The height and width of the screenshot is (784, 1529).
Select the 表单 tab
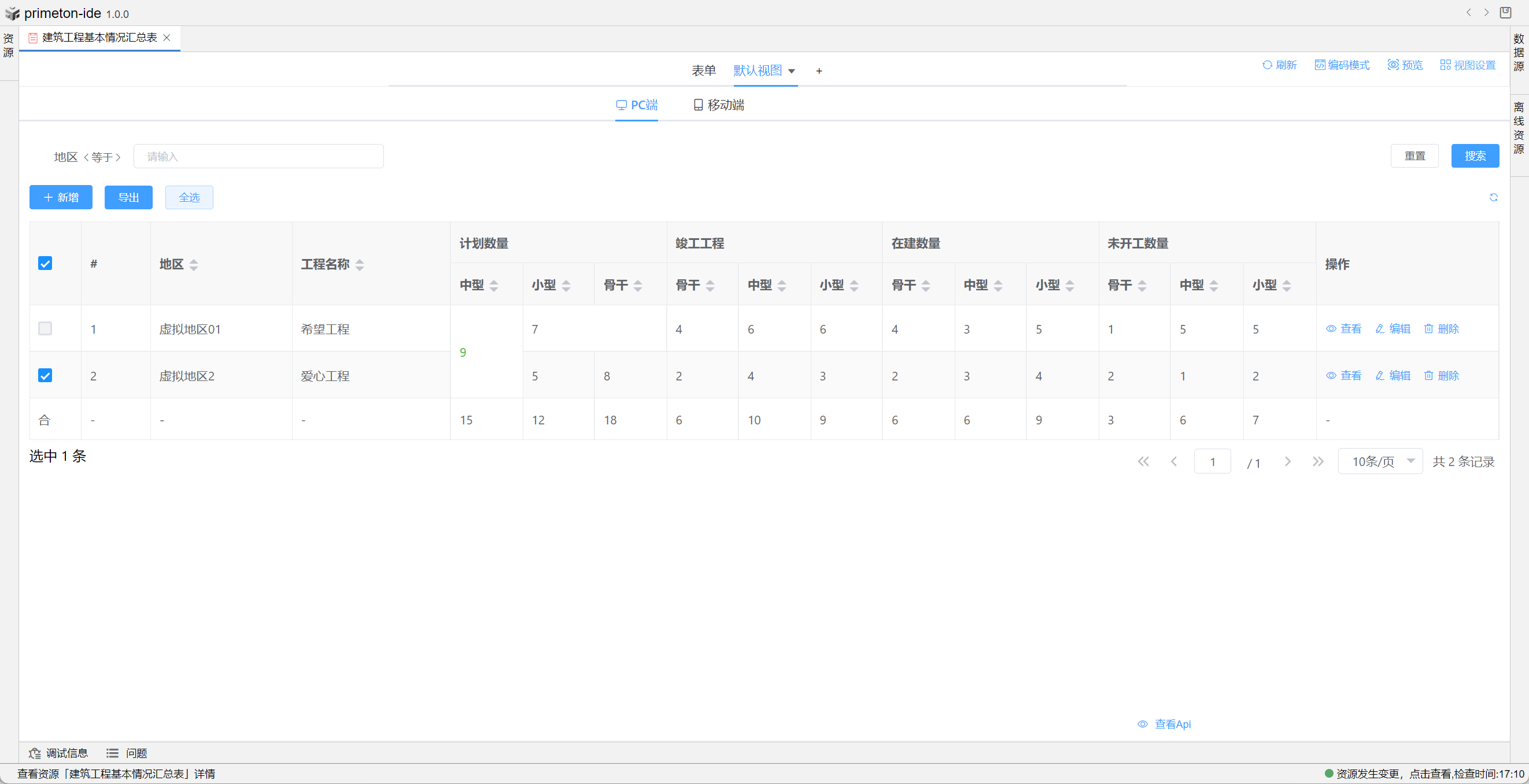point(703,71)
